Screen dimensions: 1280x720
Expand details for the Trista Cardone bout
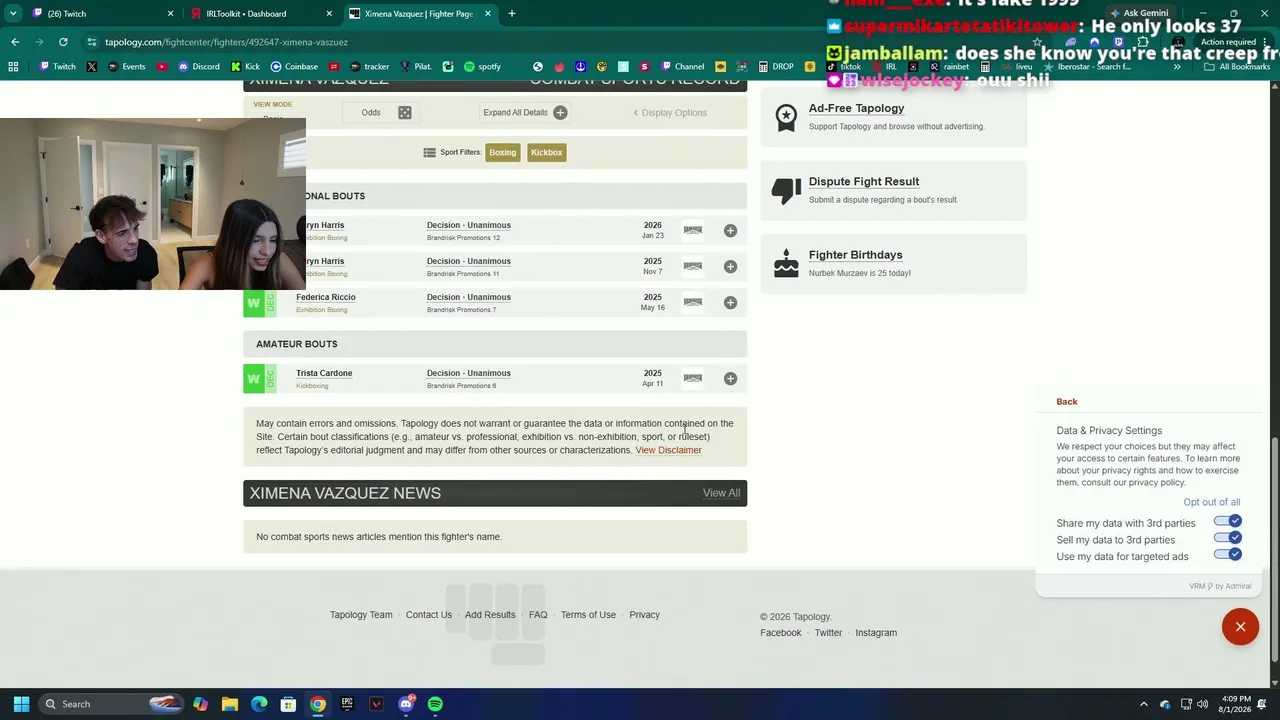click(x=730, y=378)
